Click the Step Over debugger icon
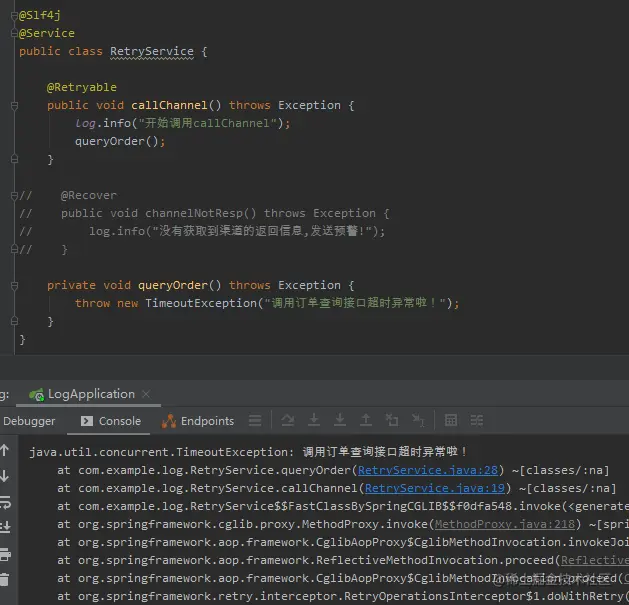 (288, 420)
